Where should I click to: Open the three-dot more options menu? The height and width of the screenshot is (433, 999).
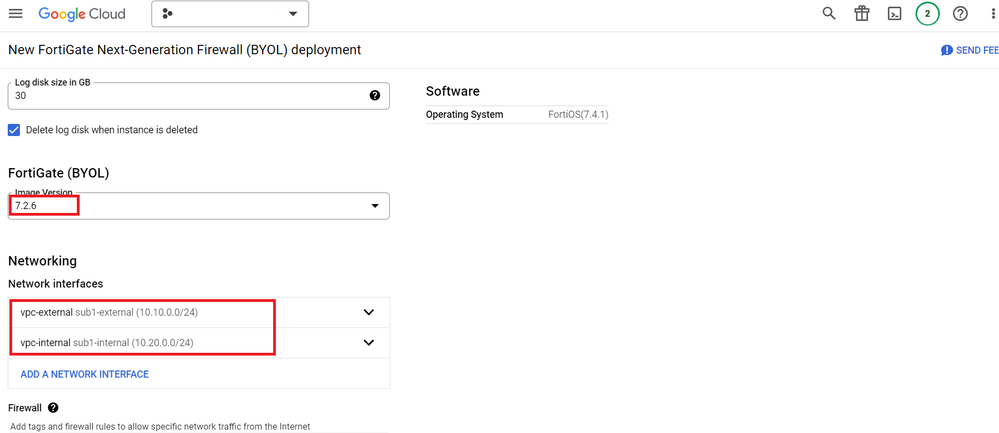pyautogui.click(x=992, y=14)
